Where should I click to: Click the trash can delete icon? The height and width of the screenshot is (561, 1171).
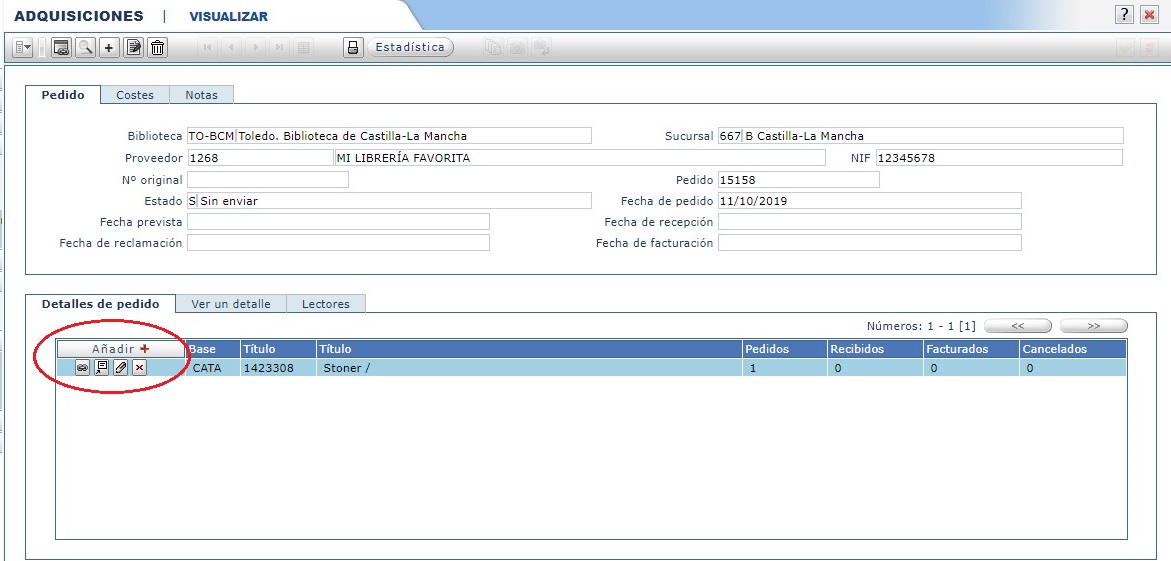pyautogui.click(x=157, y=47)
